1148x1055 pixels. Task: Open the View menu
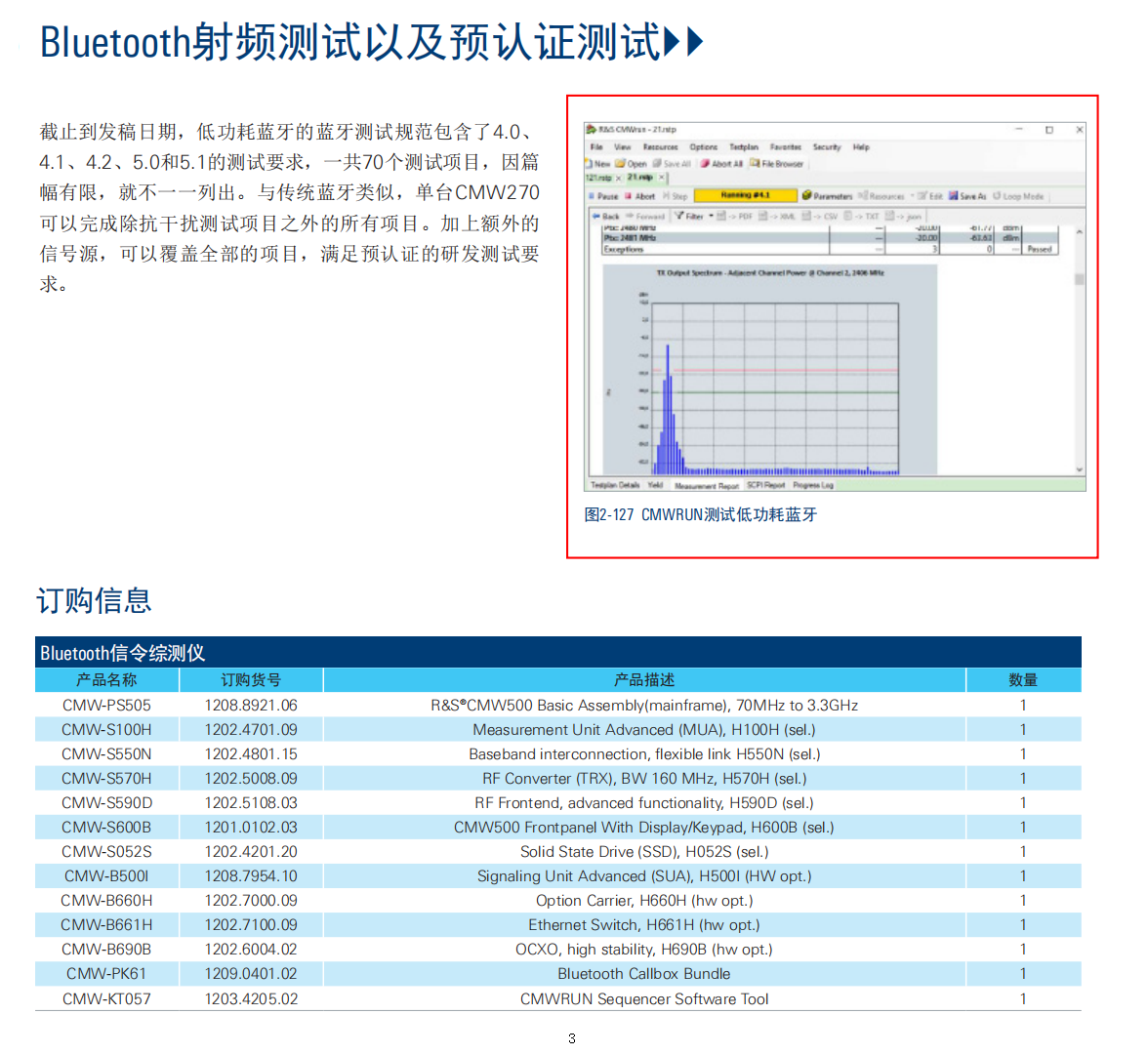coord(623,147)
